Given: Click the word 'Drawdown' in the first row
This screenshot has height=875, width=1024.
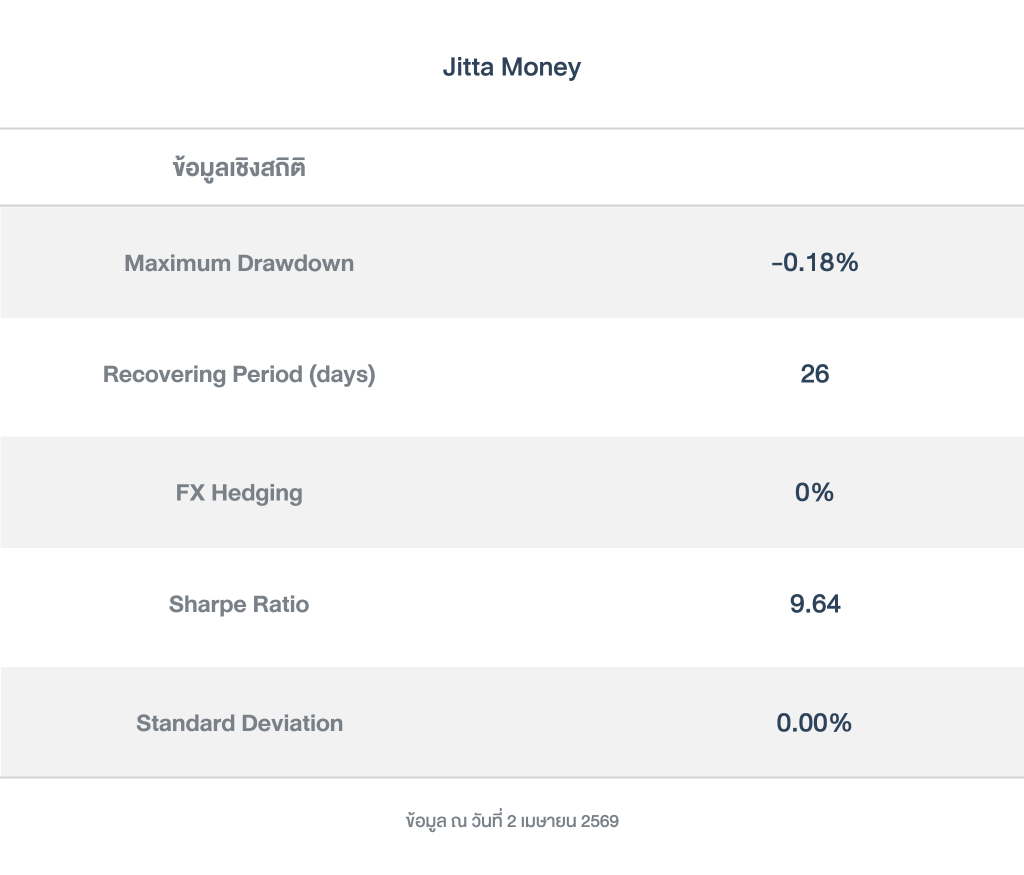Looking at the screenshot, I should click(x=295, y=264).
